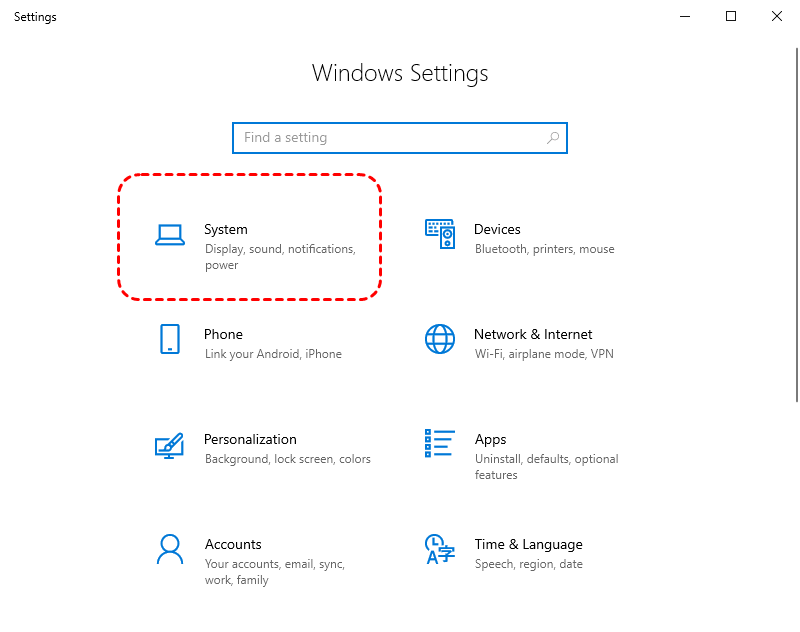The image size is (800, 632).
Task: Click the person silhouette Accounts icon
Action: (170, 549)
